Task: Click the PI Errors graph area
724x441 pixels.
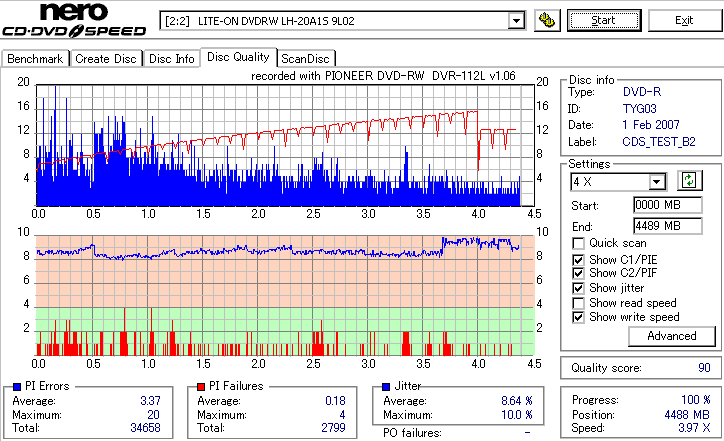Action: click(285, 145)
